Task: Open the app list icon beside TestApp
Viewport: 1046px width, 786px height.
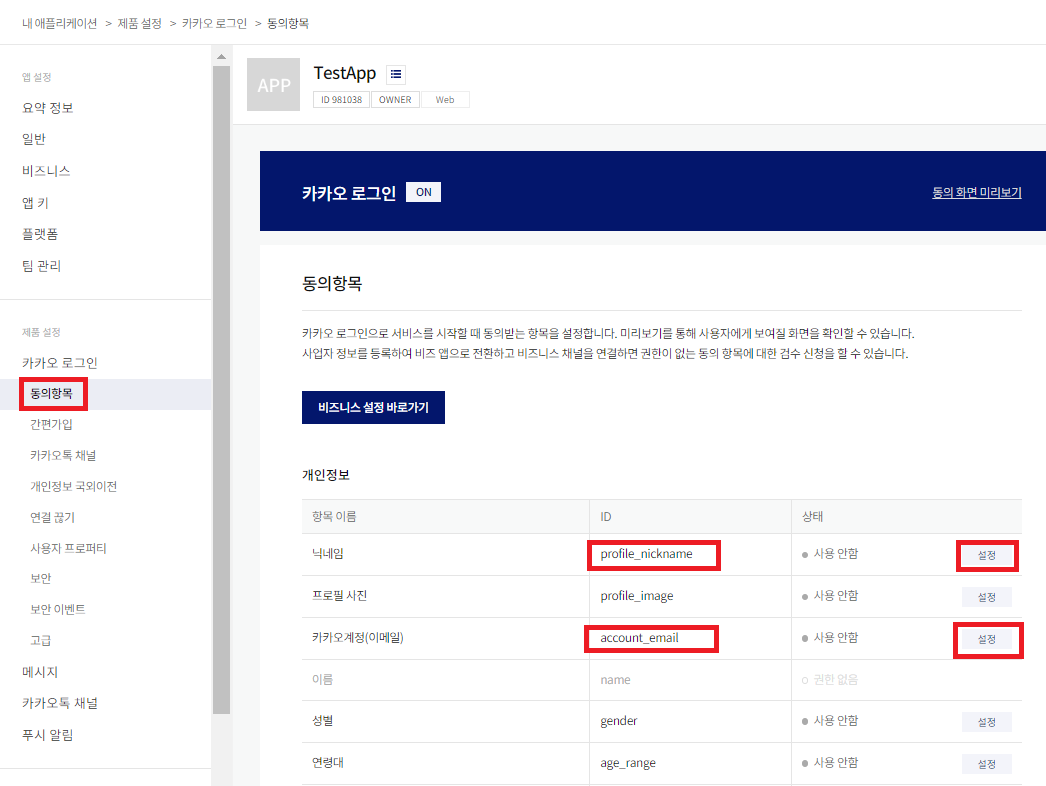Action: click(x=396, y=74)
